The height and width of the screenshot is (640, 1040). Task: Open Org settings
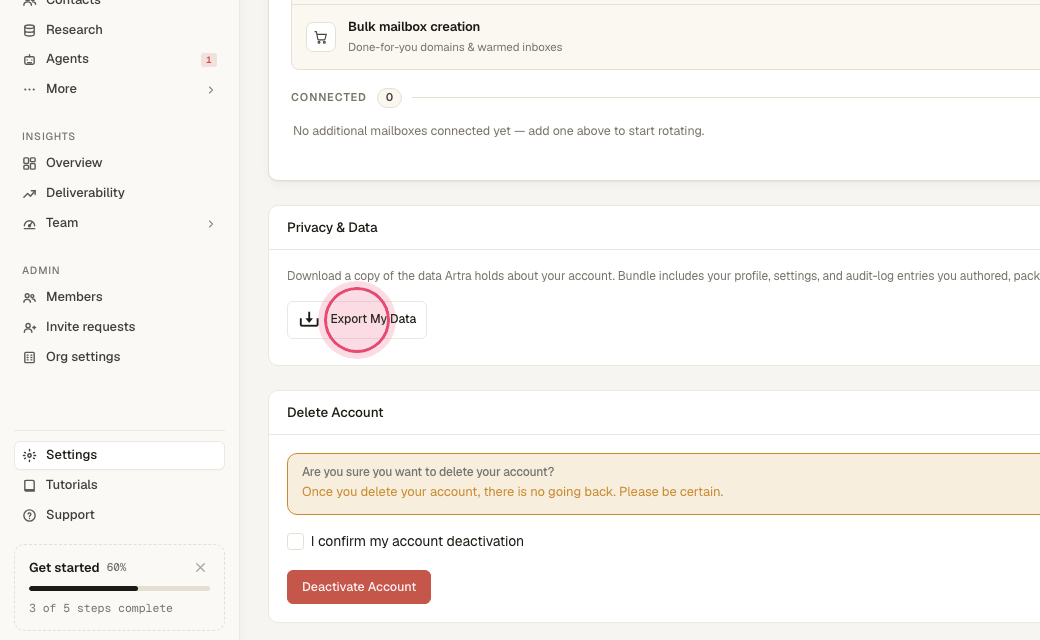(x=119, y=357)
